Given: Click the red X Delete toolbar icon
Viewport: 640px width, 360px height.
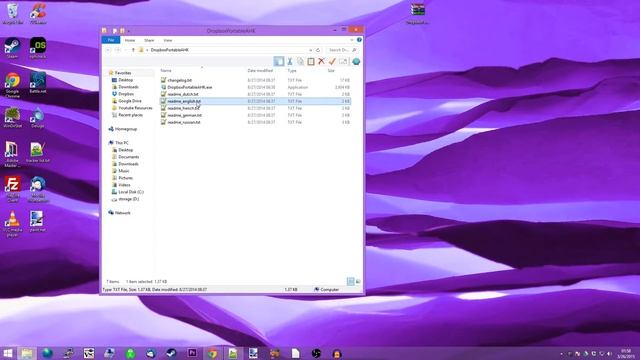Looking at the screenshot, I should point(321,62).
